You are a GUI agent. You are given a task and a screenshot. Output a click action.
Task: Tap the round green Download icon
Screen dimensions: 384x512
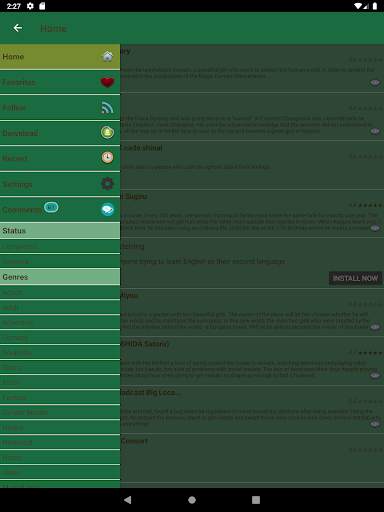pyautogui.click(x=107, y=133)
